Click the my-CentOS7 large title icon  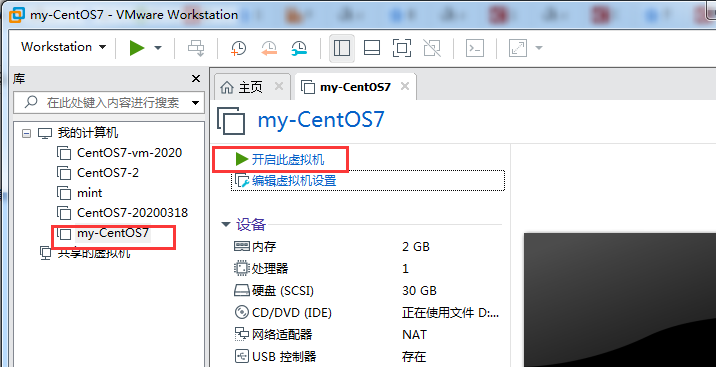point(231,120)
